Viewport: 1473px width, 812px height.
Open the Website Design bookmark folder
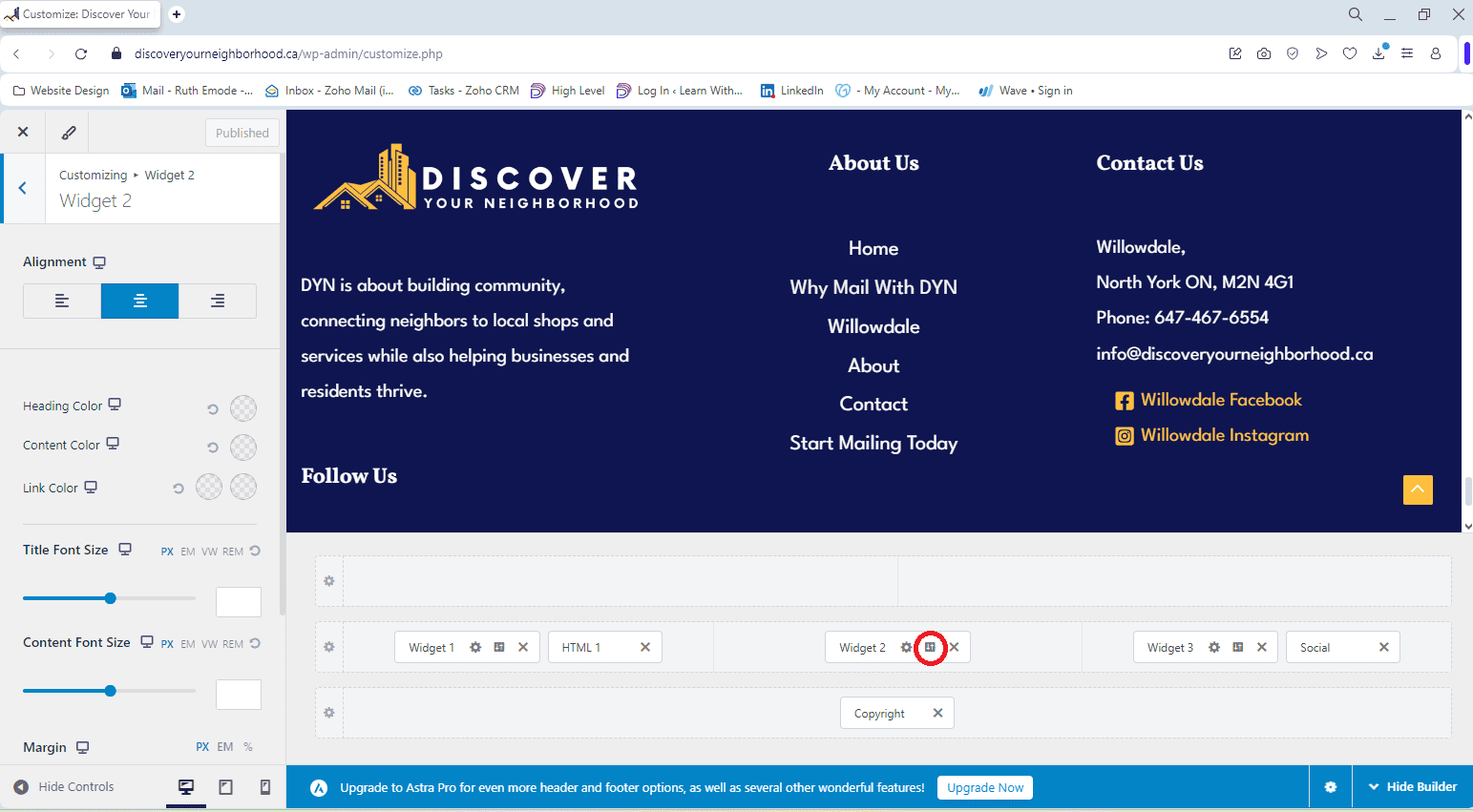(x=61, y=91)
